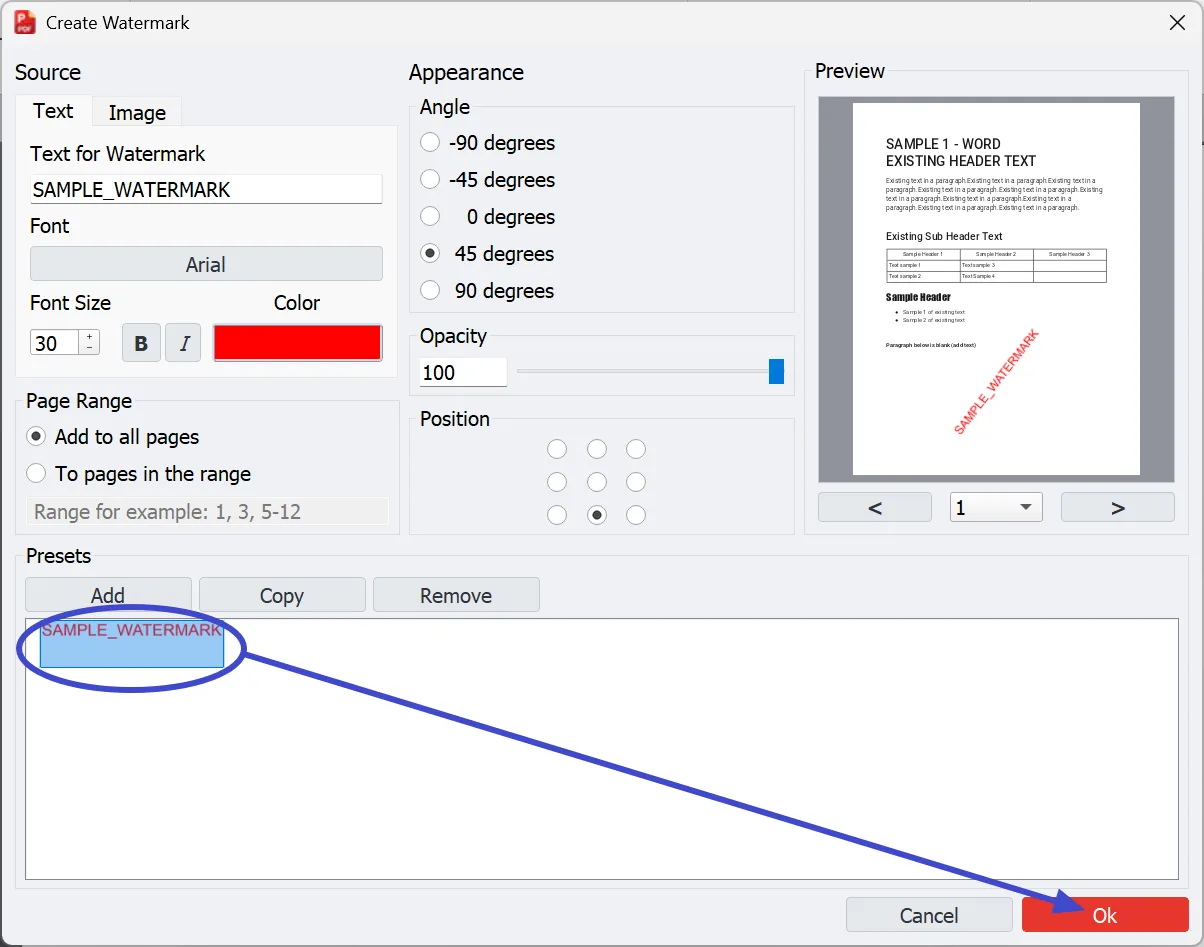Set position to bottom-left radio
1204x947 pixels.
[x=557, y=515]
